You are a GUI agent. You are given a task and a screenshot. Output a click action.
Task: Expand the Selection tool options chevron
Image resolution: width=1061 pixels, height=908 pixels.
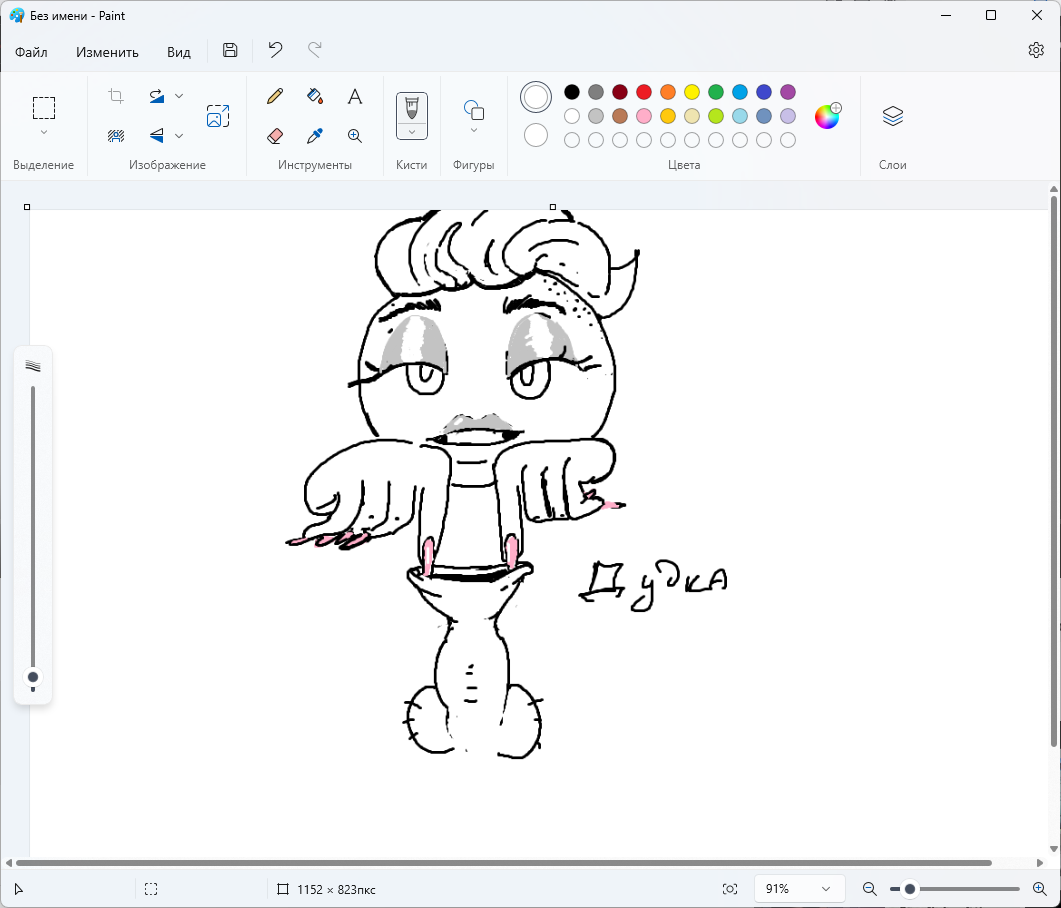[x=44, y=132]
